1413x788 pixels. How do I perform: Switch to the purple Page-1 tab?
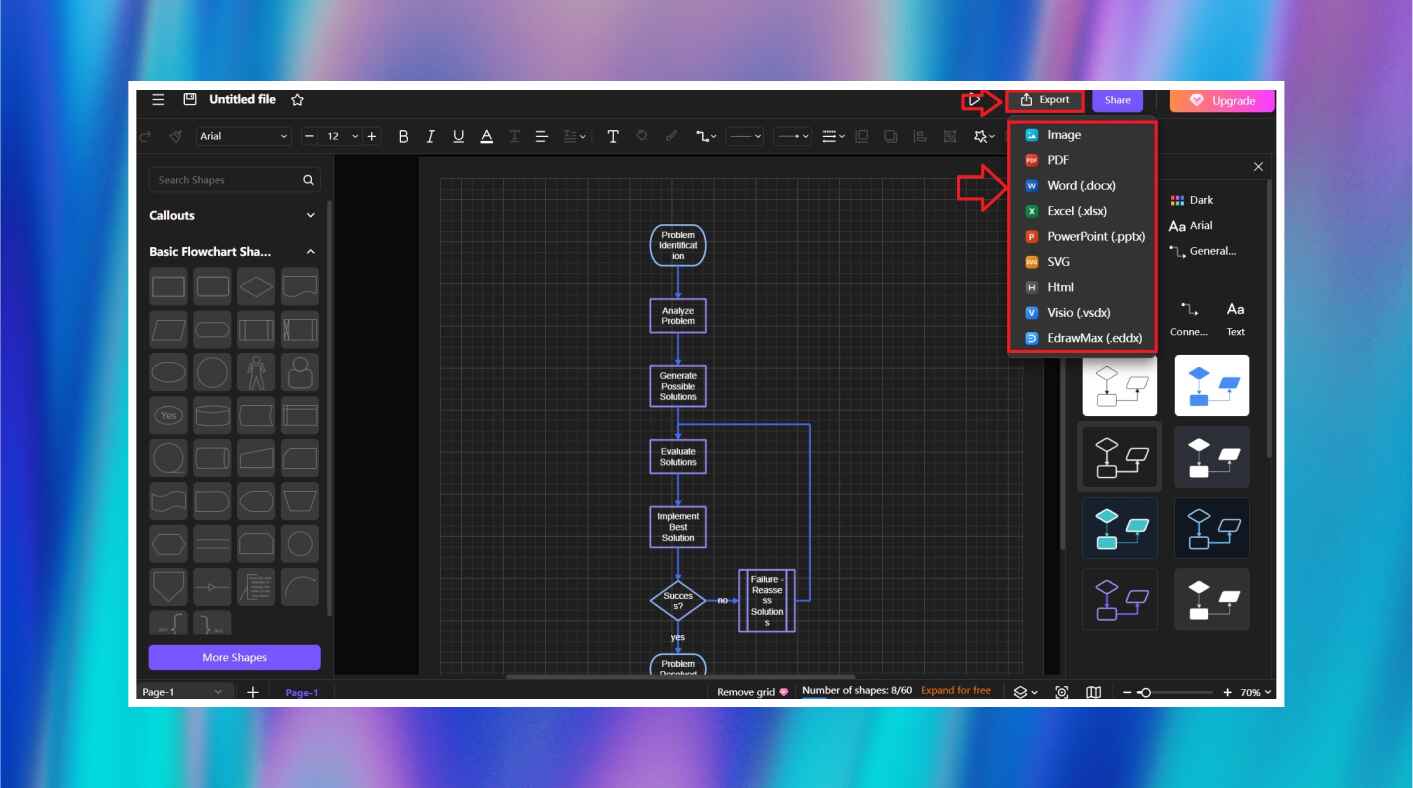click(301, 692)
